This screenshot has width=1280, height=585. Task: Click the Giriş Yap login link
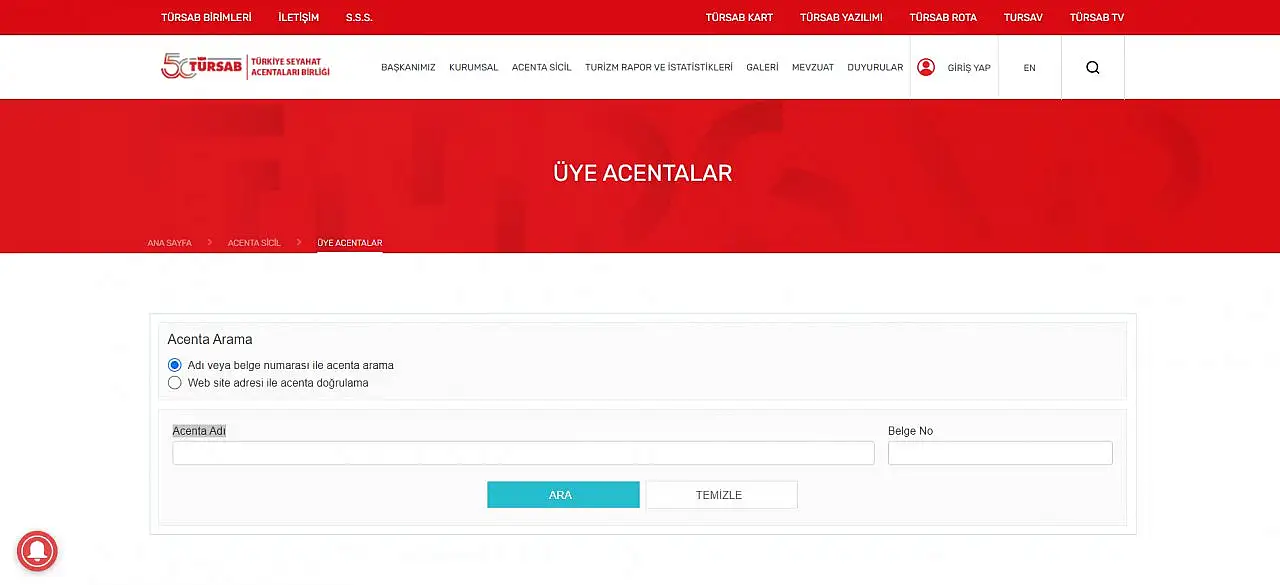[x=968, y=68]
